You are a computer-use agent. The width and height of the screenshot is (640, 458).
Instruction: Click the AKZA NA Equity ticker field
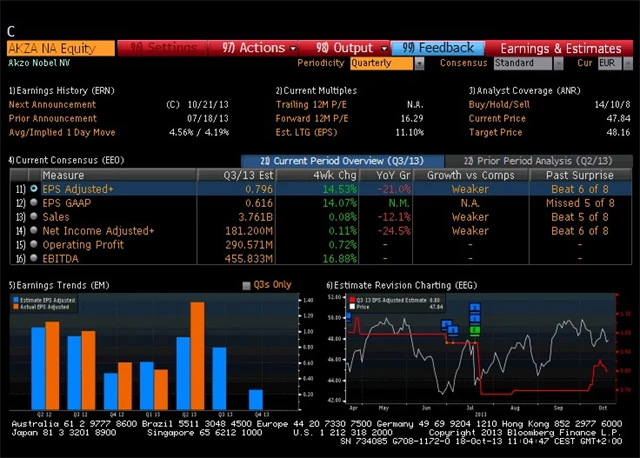click(x=61, y=48)
